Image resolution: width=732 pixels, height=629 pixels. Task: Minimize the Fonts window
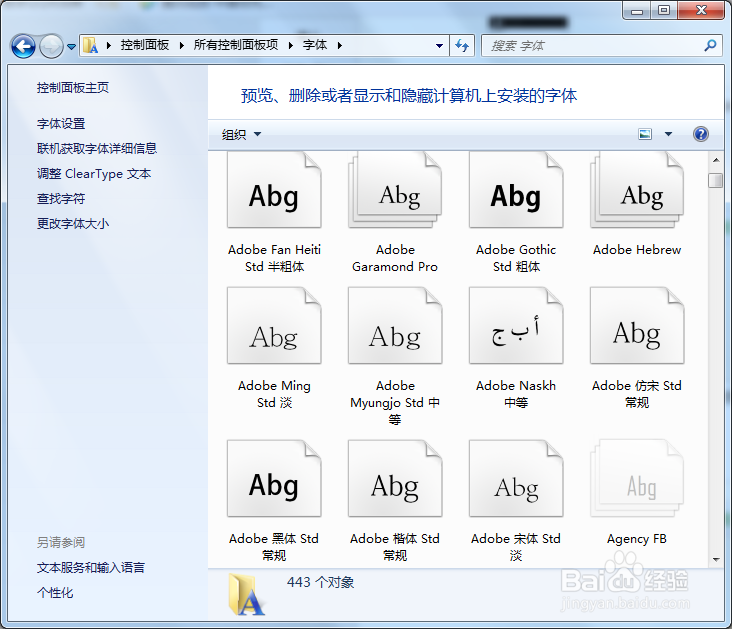(637, 10)
